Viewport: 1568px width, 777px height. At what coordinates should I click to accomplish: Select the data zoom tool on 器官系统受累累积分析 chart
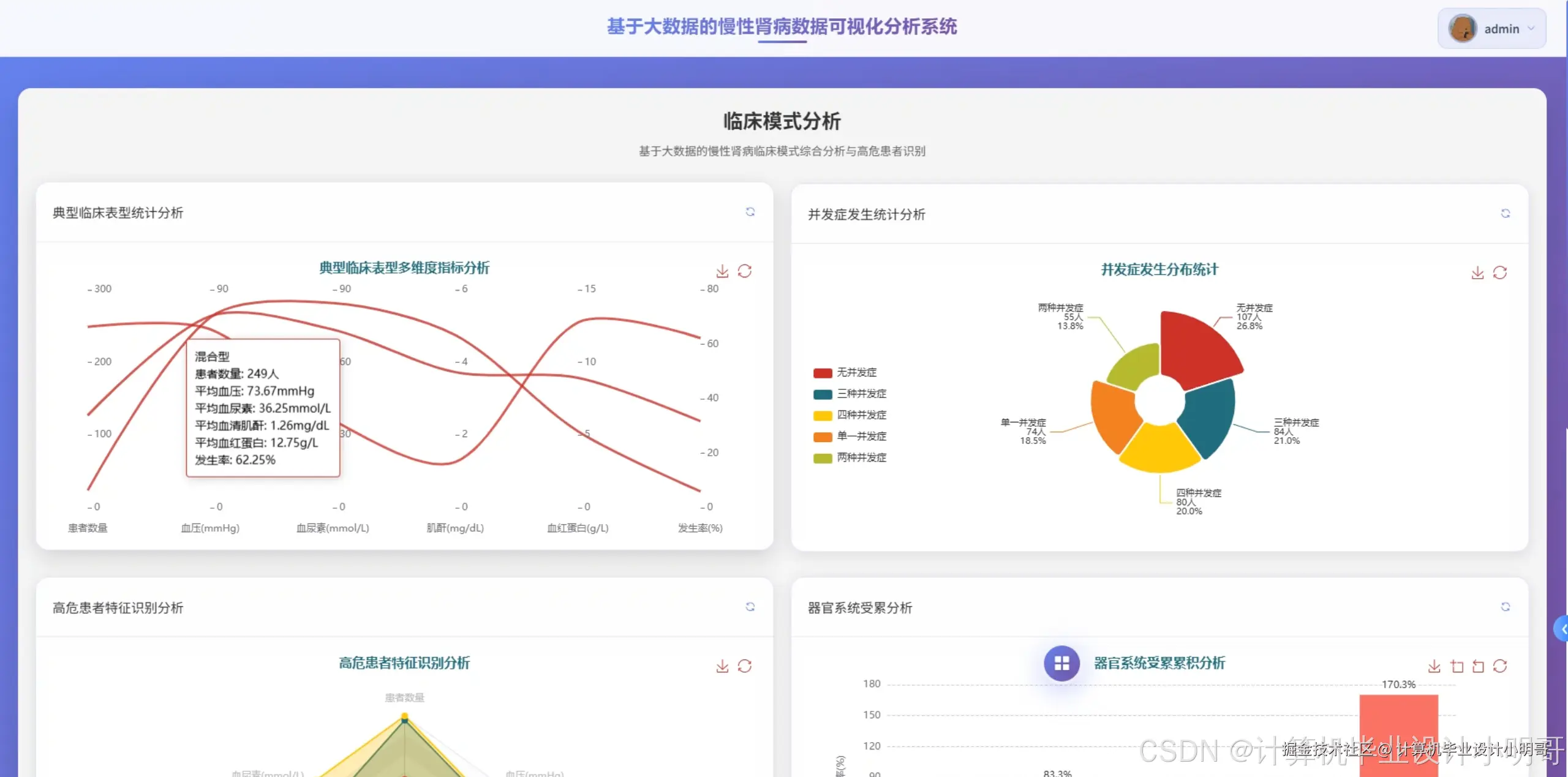point(1456,666)
